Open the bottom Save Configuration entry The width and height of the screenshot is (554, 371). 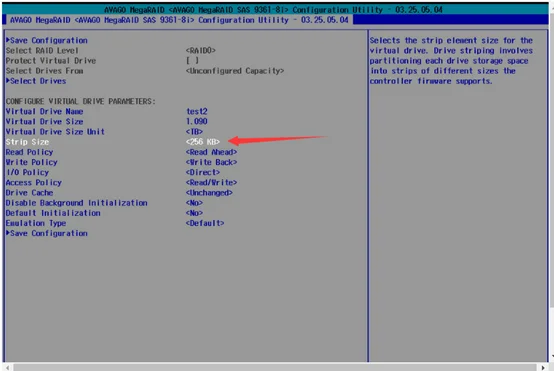(47, 233)
